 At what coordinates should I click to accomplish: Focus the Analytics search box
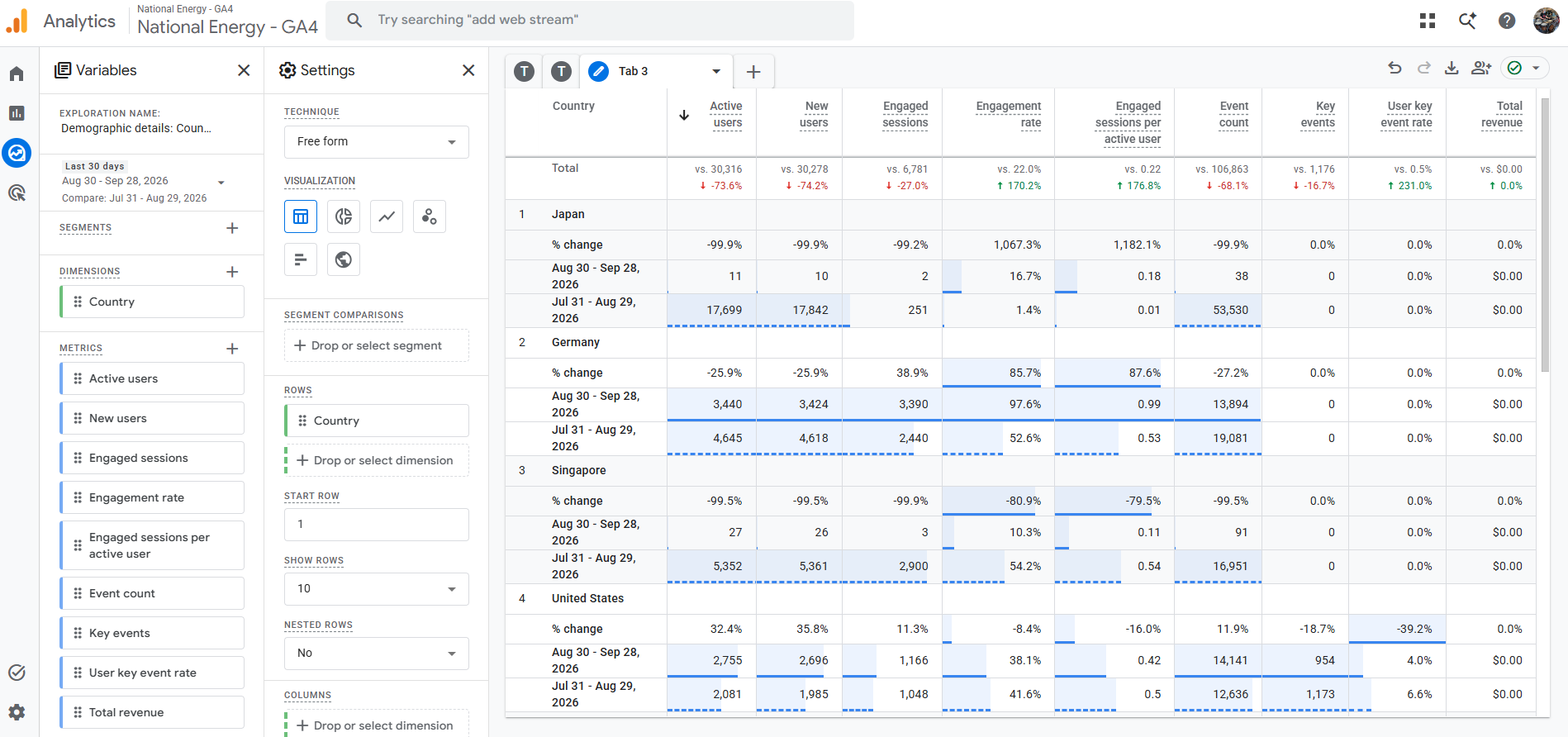pyautogui.click(x=590, y=21)
